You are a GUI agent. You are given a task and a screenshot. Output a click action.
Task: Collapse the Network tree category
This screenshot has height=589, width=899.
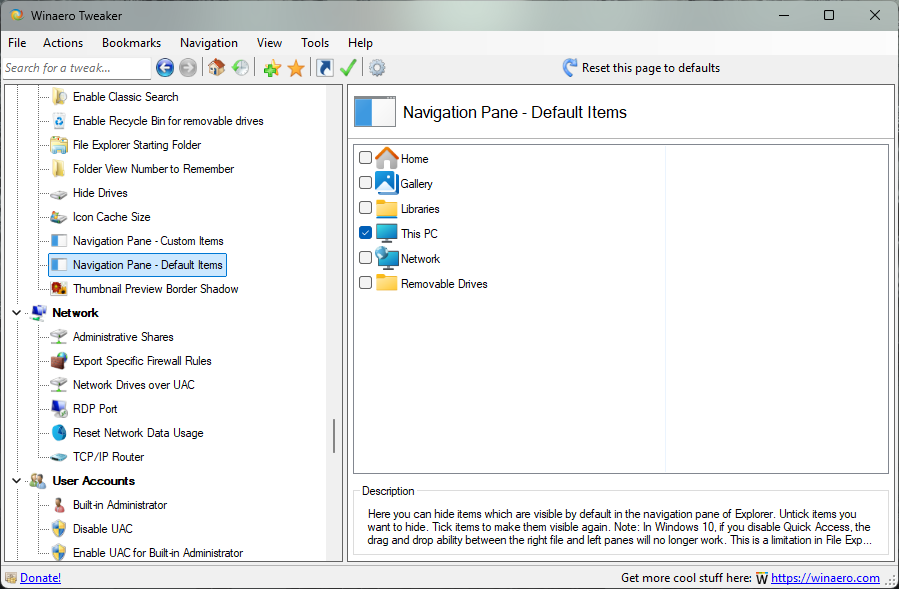pos(17,313)
